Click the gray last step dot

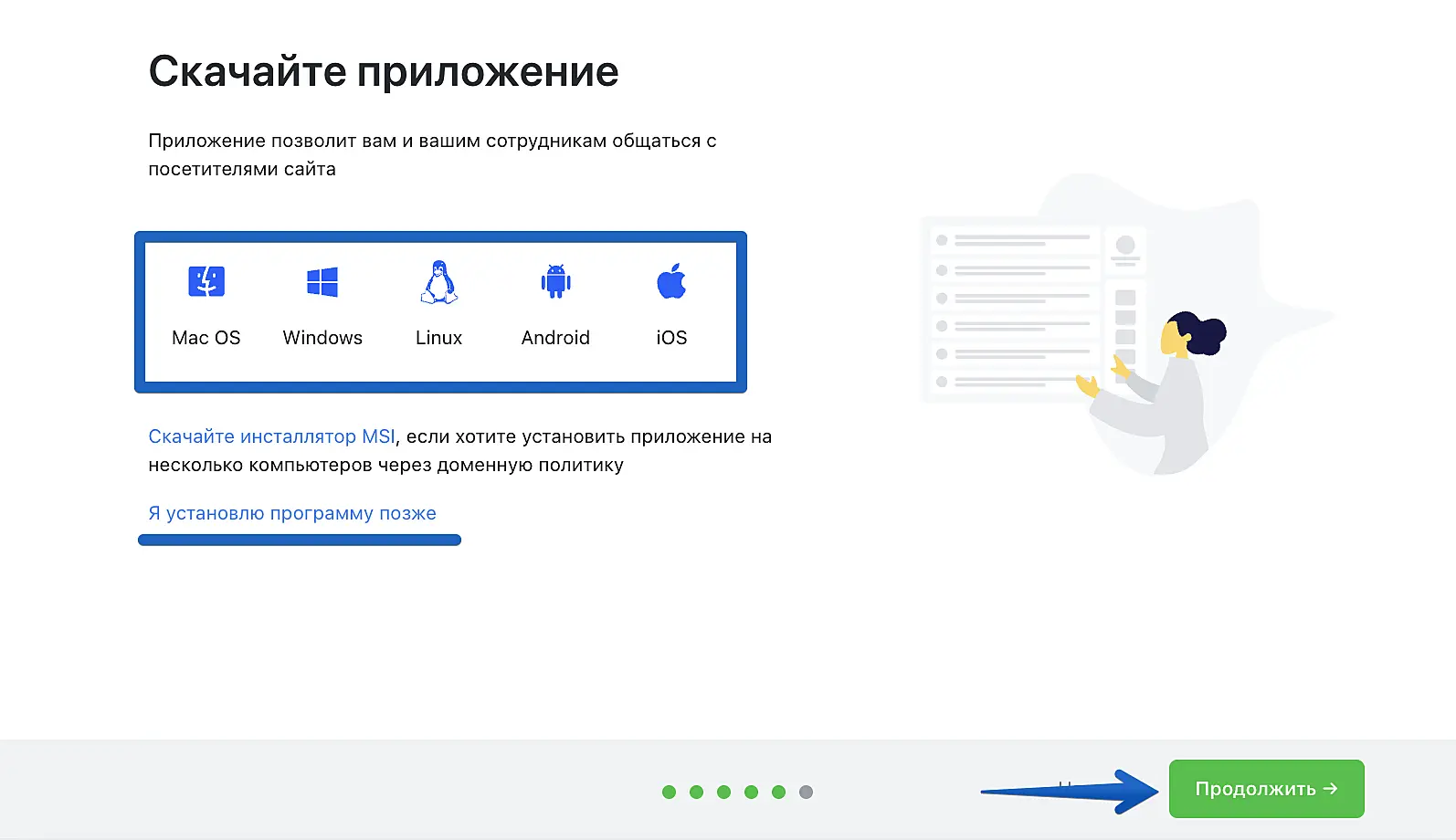point(806,792)
